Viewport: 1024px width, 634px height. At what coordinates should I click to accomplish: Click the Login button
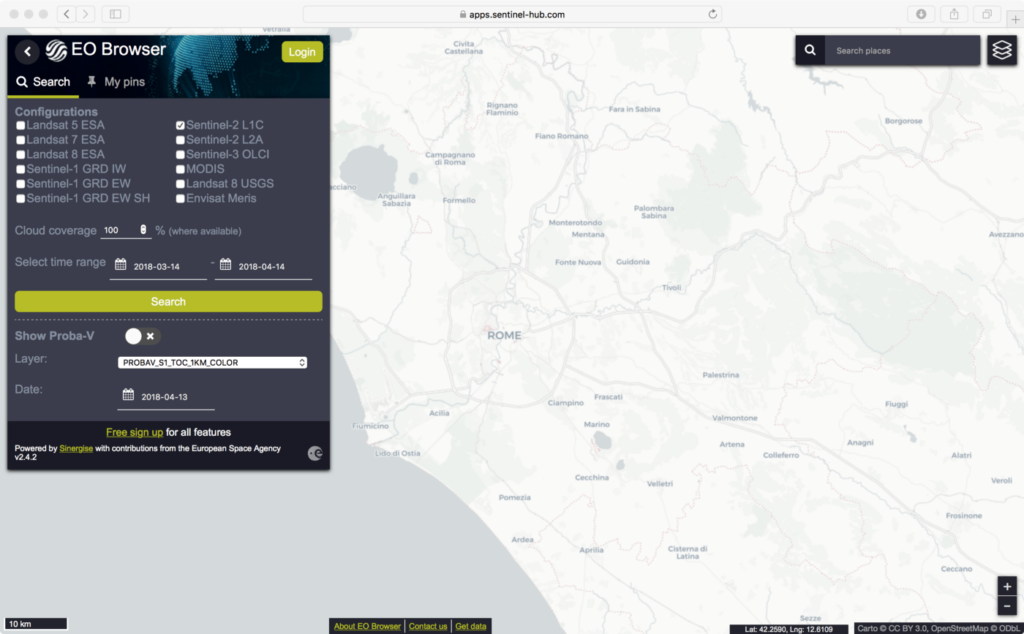click(x=302, y=52)
